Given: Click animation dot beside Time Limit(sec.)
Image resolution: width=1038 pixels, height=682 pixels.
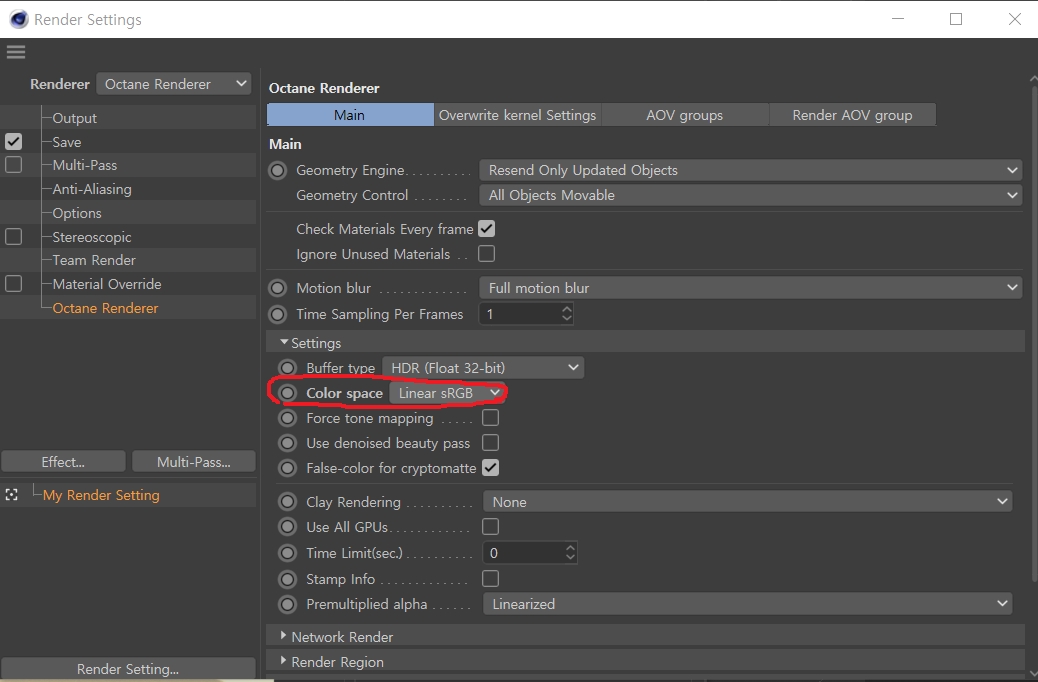Looking at the screenshot, I should [287, 553].
